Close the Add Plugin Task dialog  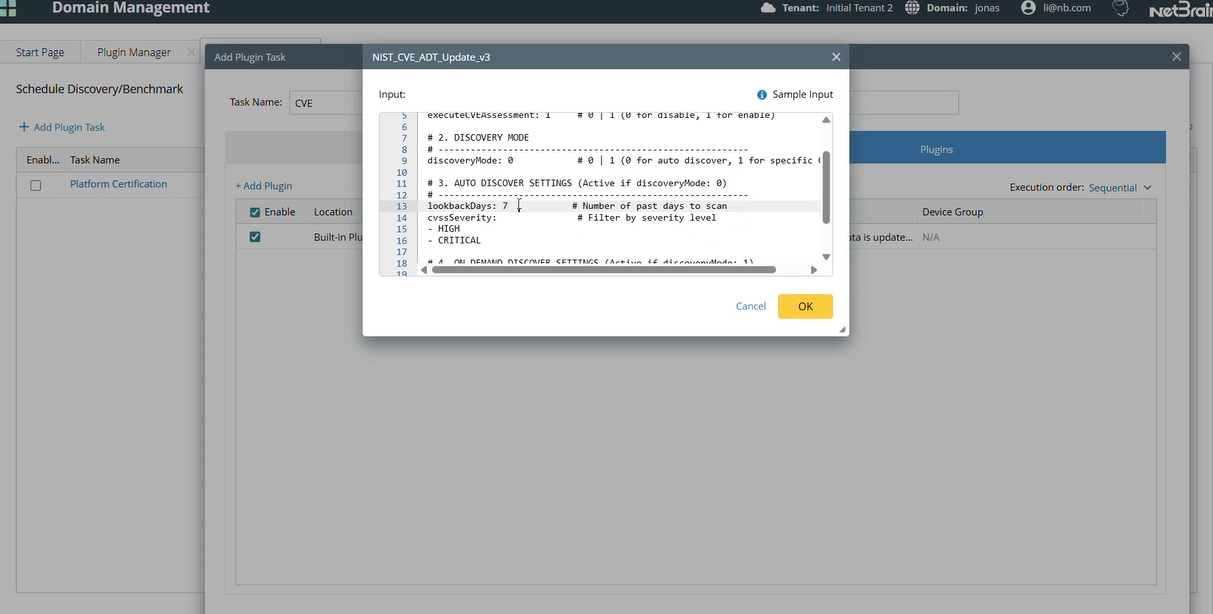(x=1176, y=57)
